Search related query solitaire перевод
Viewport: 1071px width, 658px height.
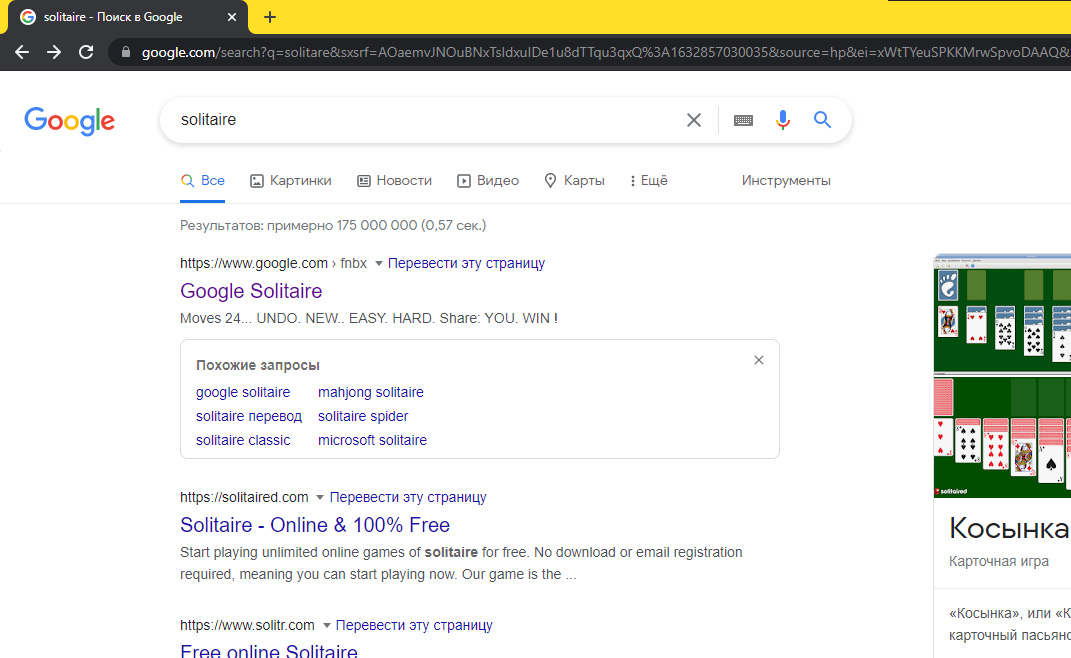pos(249,416)
